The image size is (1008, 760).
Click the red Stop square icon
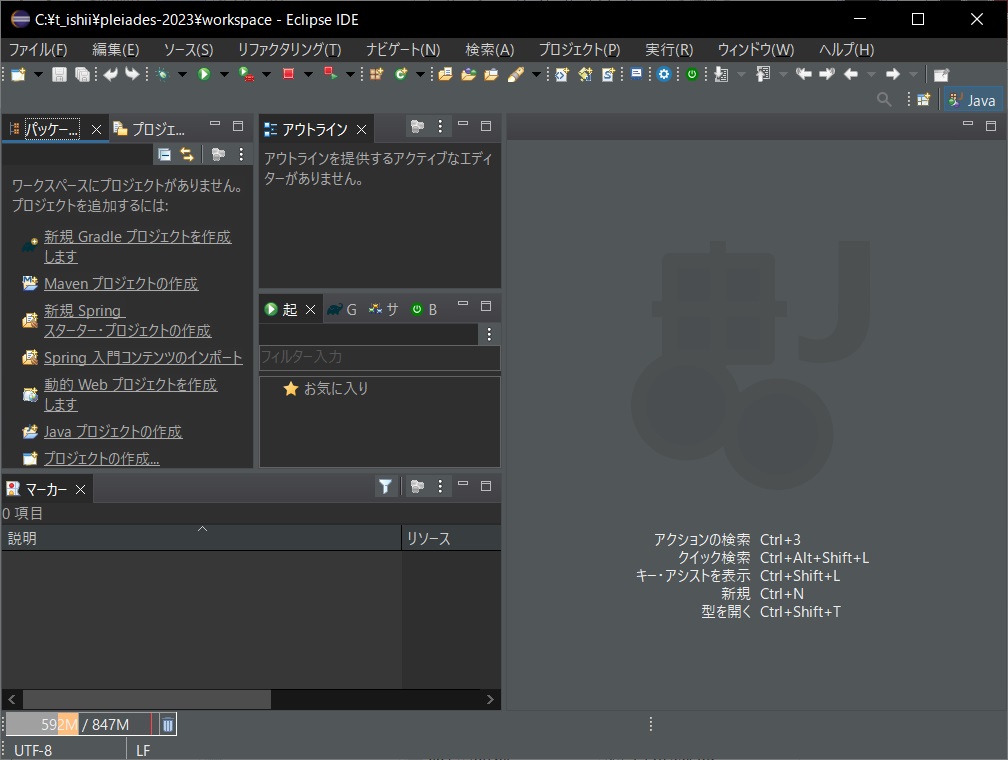click(x=288, y=75)
